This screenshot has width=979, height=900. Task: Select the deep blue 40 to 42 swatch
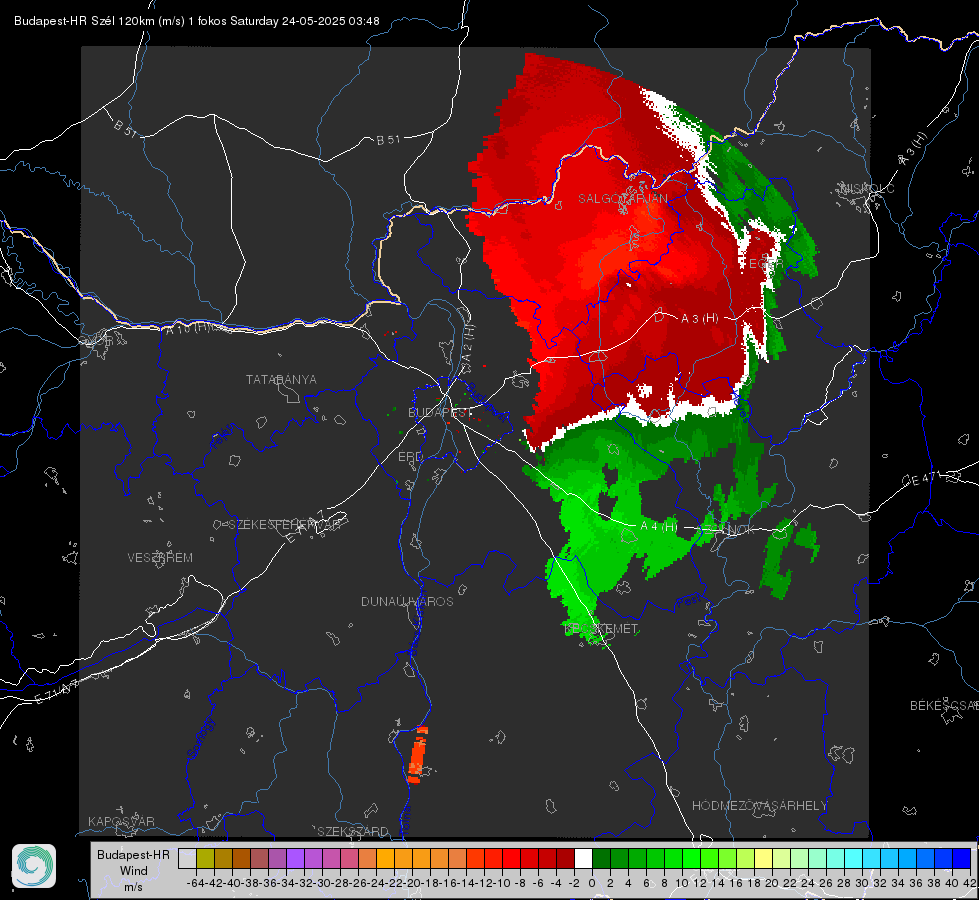(961, 858)
